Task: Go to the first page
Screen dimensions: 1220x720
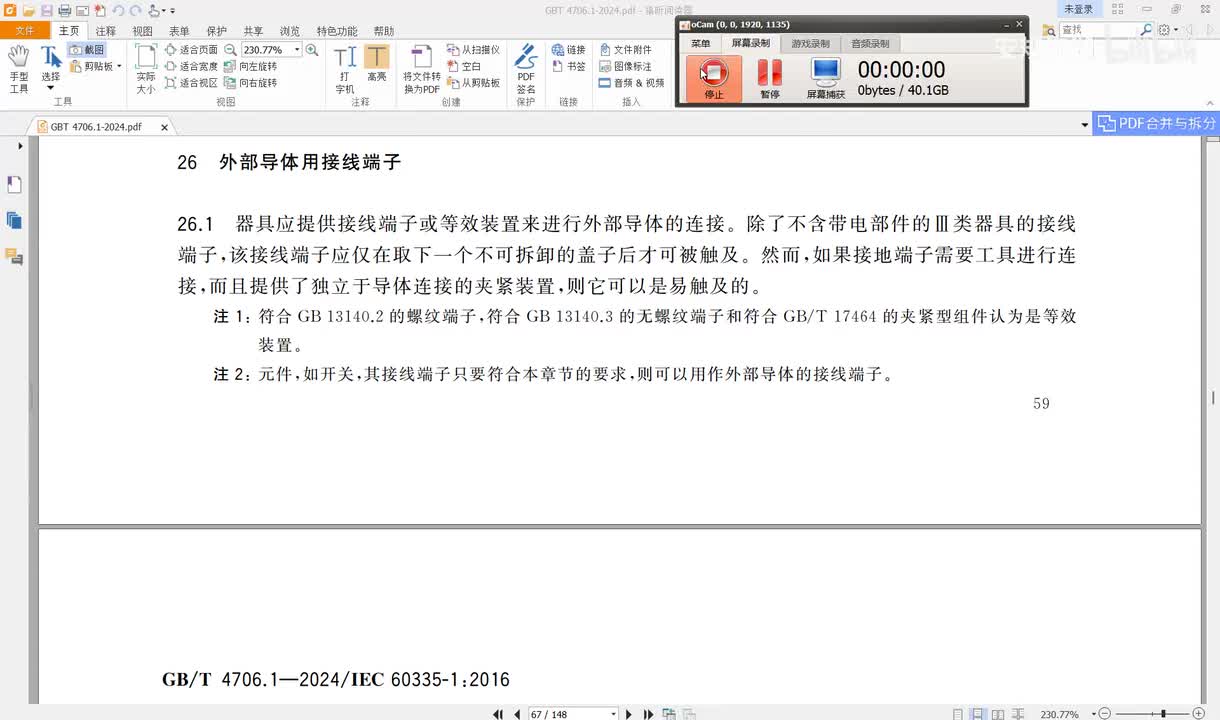Action: 498,714
